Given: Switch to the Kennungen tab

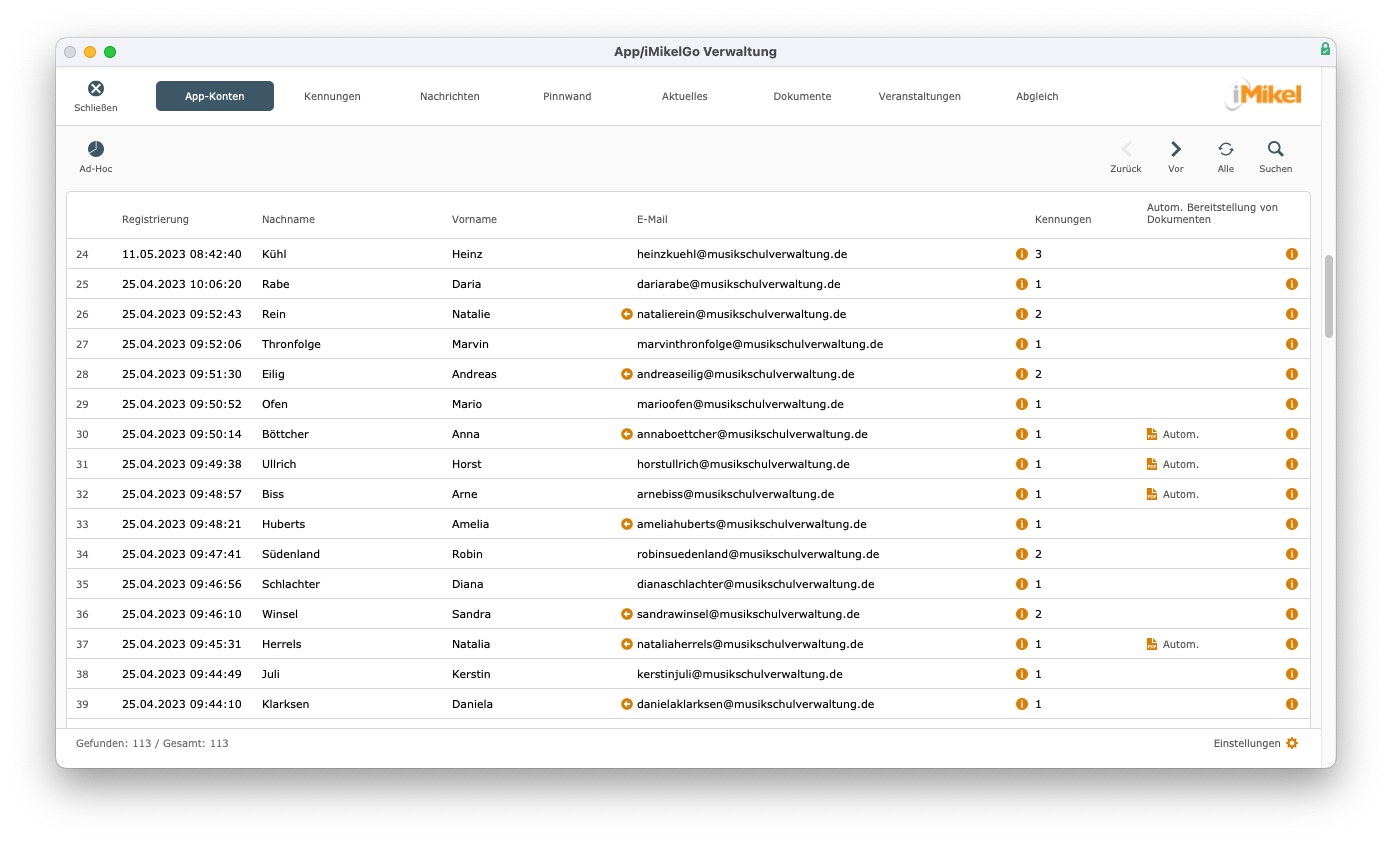Looking at the screenshot, I should pos(332,96).
